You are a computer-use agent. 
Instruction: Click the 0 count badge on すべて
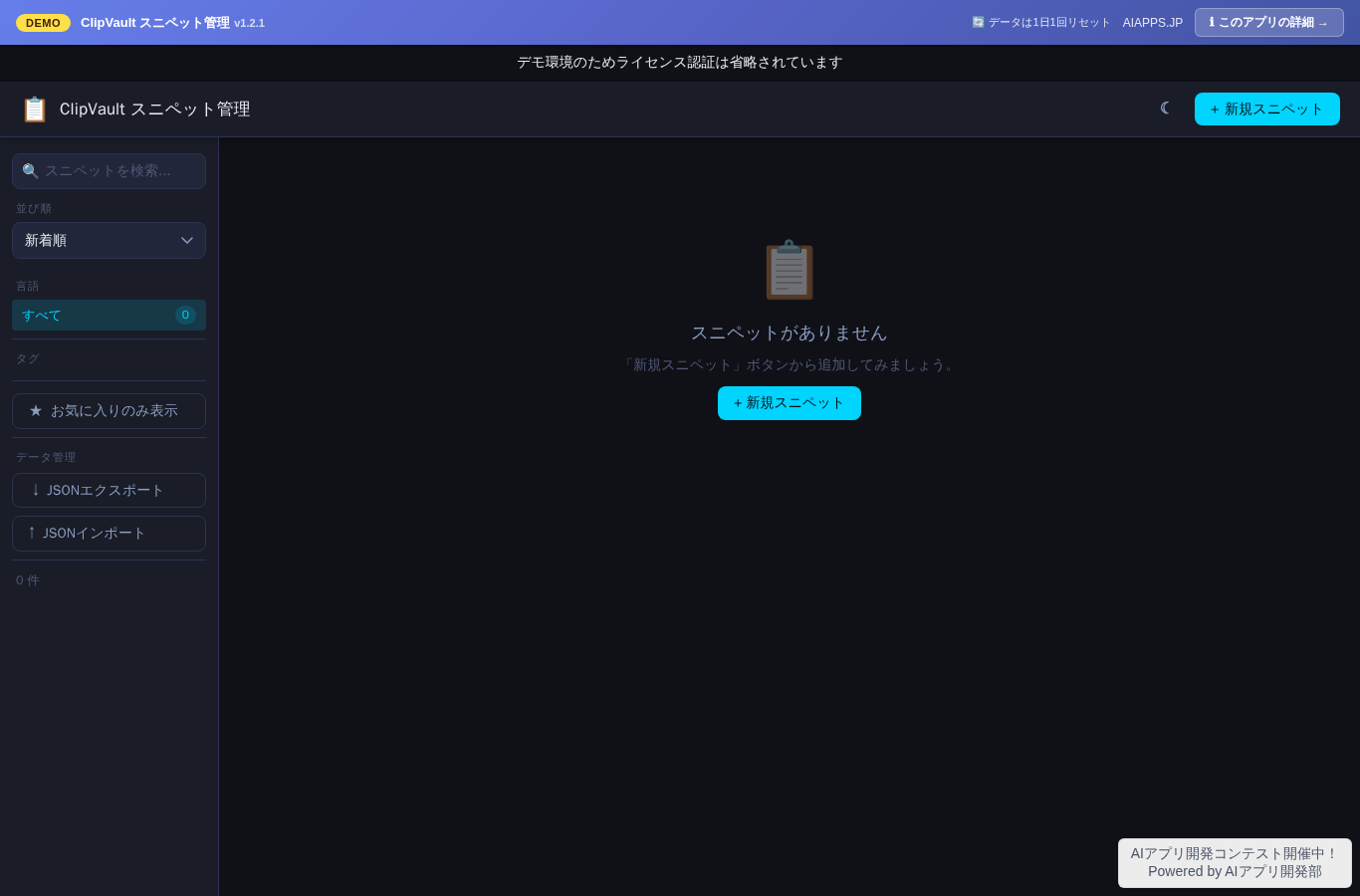coord(185,315)
